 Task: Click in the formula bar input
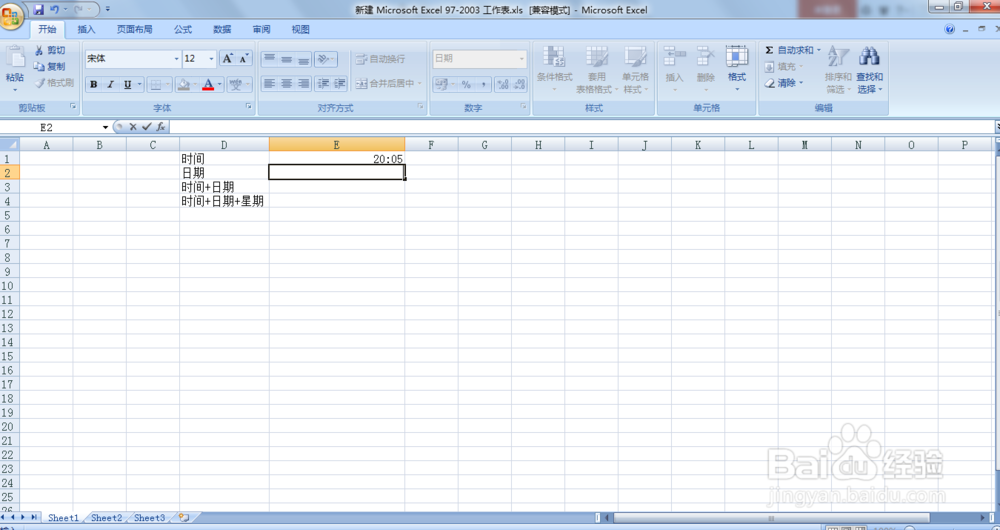[x=580, y=127]
